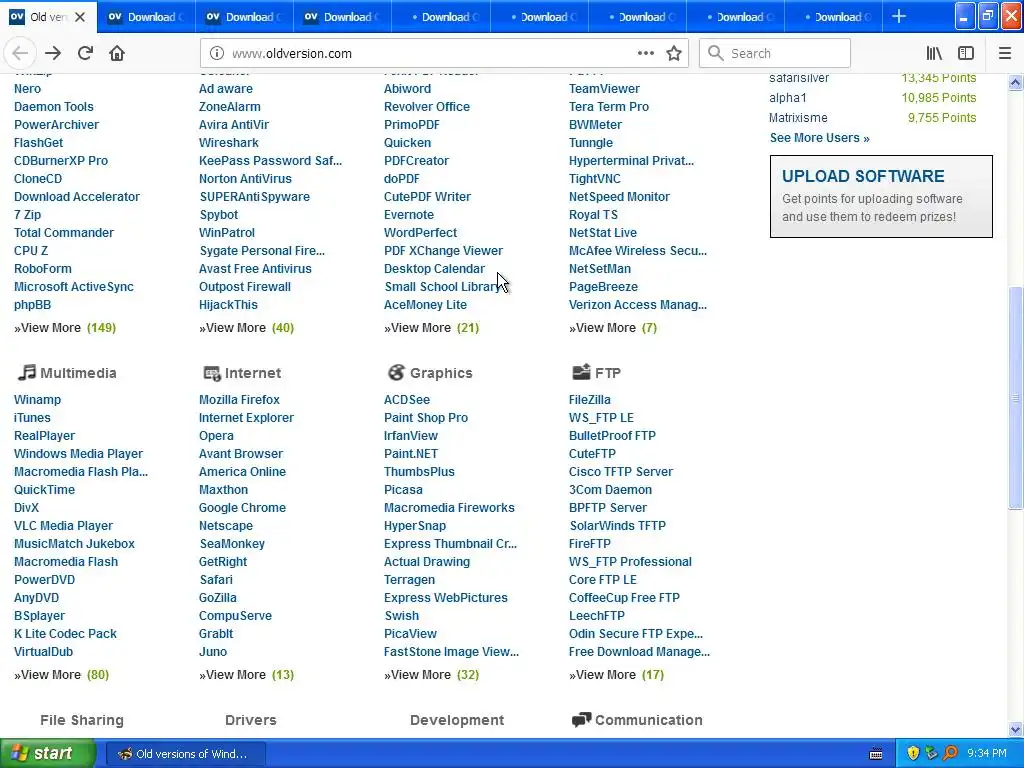The width and height of the screenshot is (1024, 768).
Task: Open page actions three-dot menu
Action: (x=646, y=54)
